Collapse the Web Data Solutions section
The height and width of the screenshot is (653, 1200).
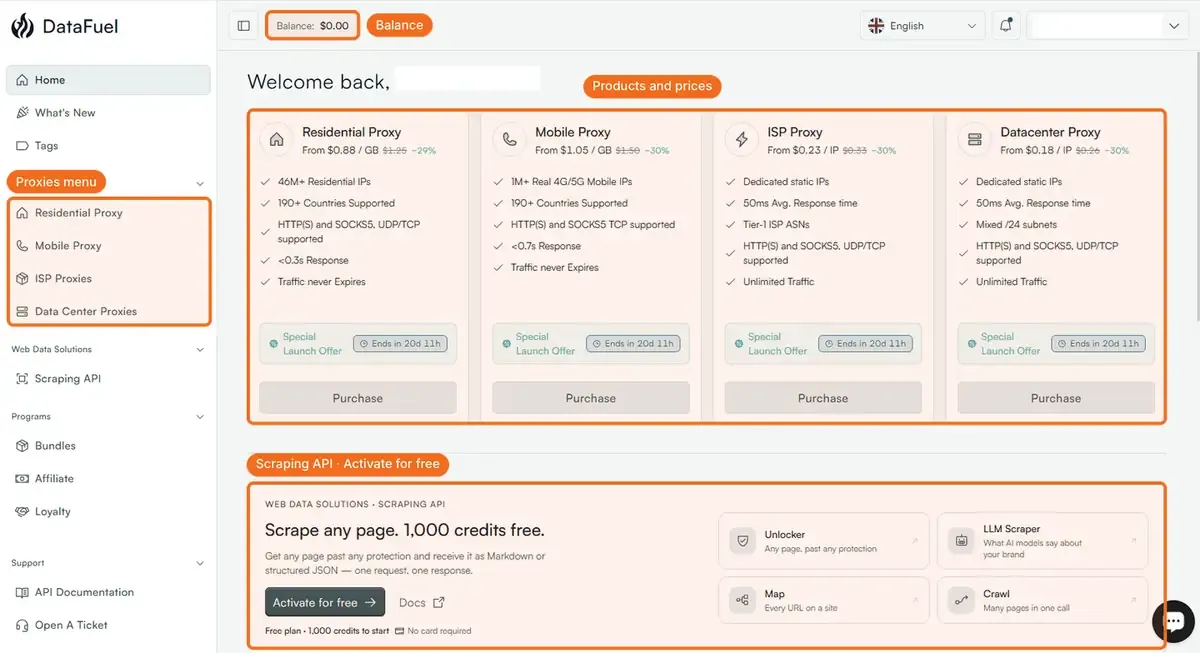coord(200,350)
